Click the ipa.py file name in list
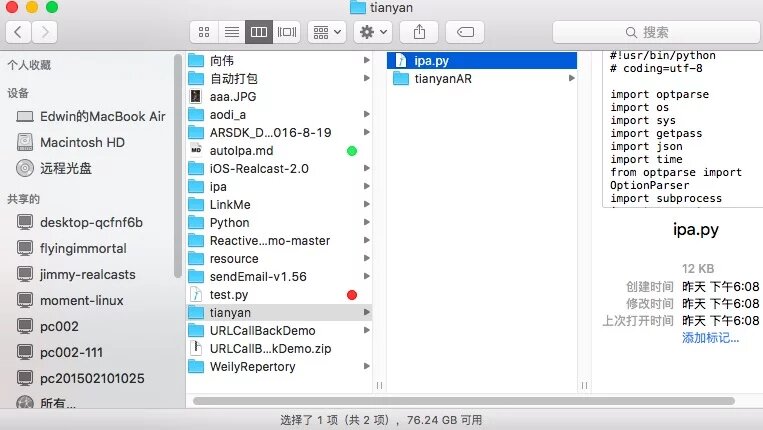 432,60
